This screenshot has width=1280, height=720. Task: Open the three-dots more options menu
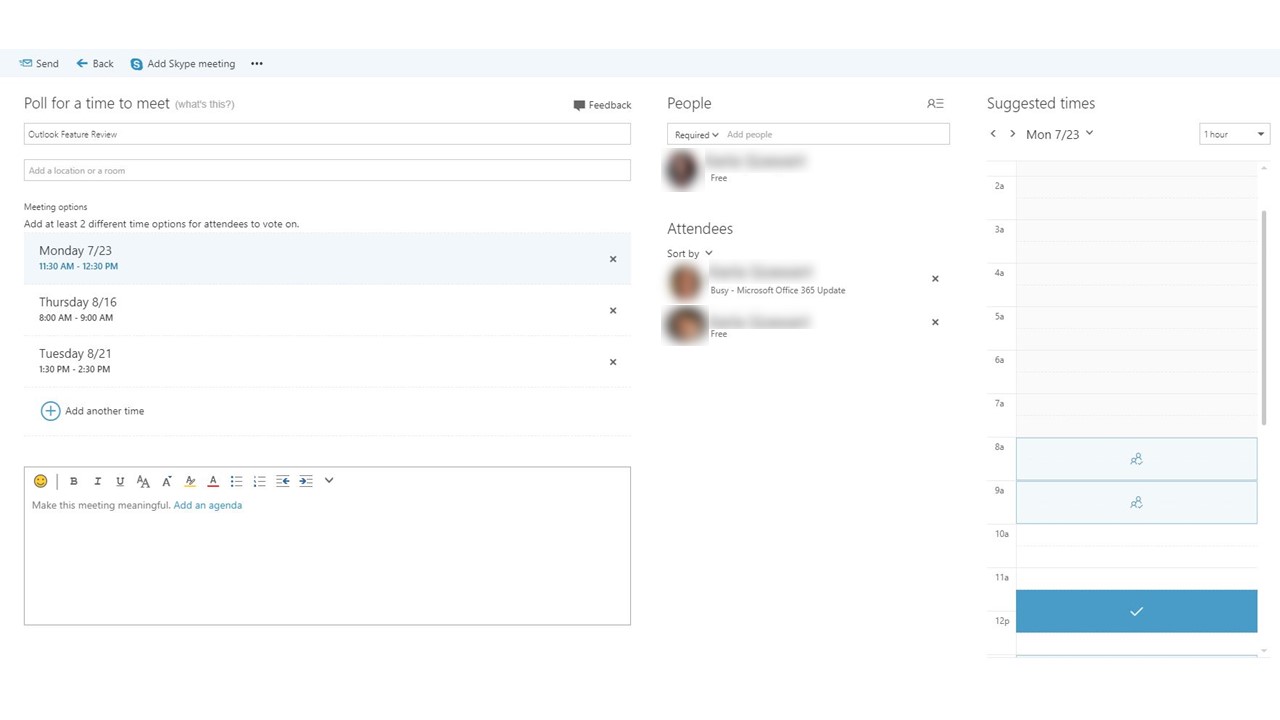pyautogui.click(x=257, y=64)
